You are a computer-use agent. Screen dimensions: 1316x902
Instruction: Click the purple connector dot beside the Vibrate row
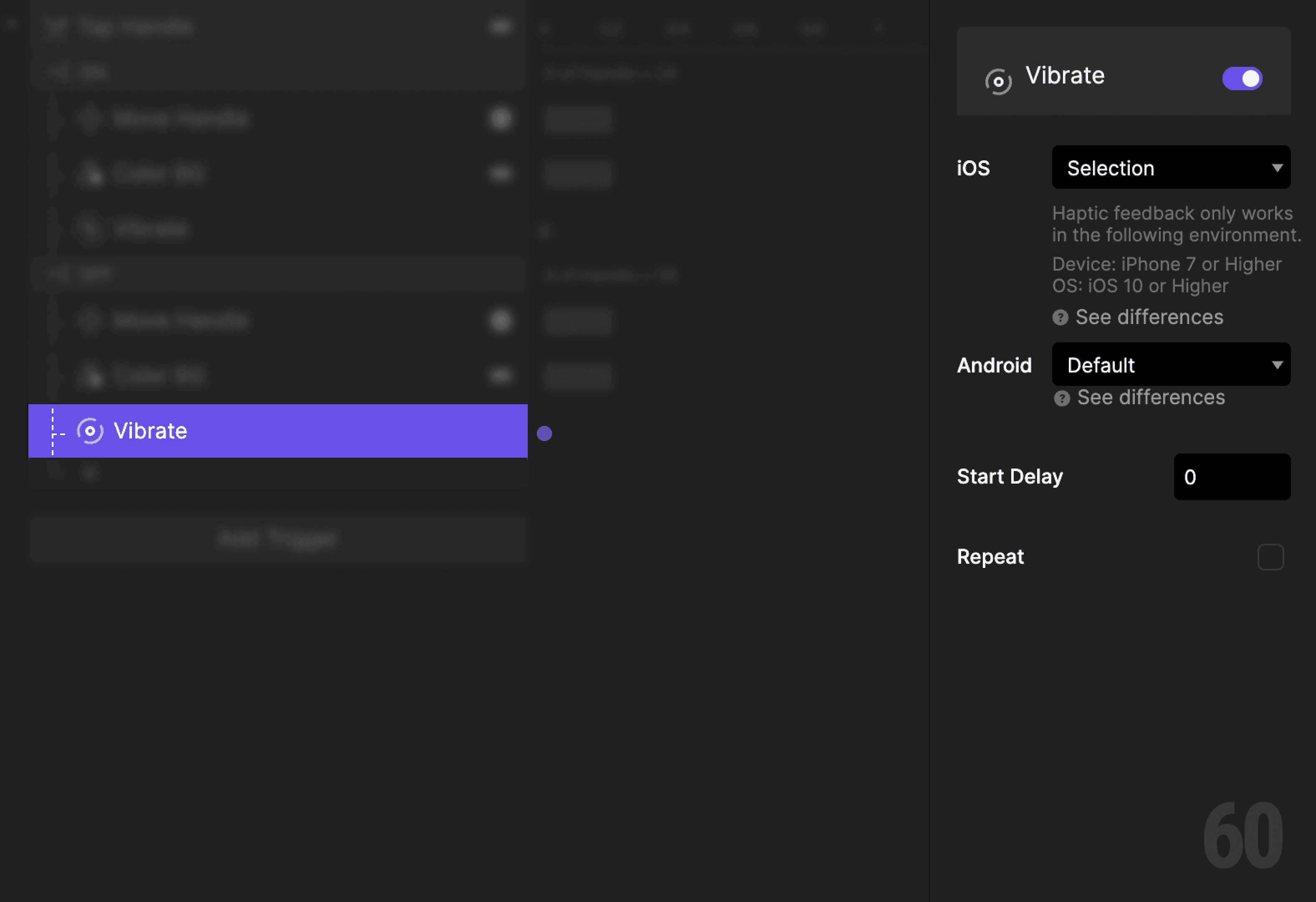pyautogui.click(x=544, y=433)
